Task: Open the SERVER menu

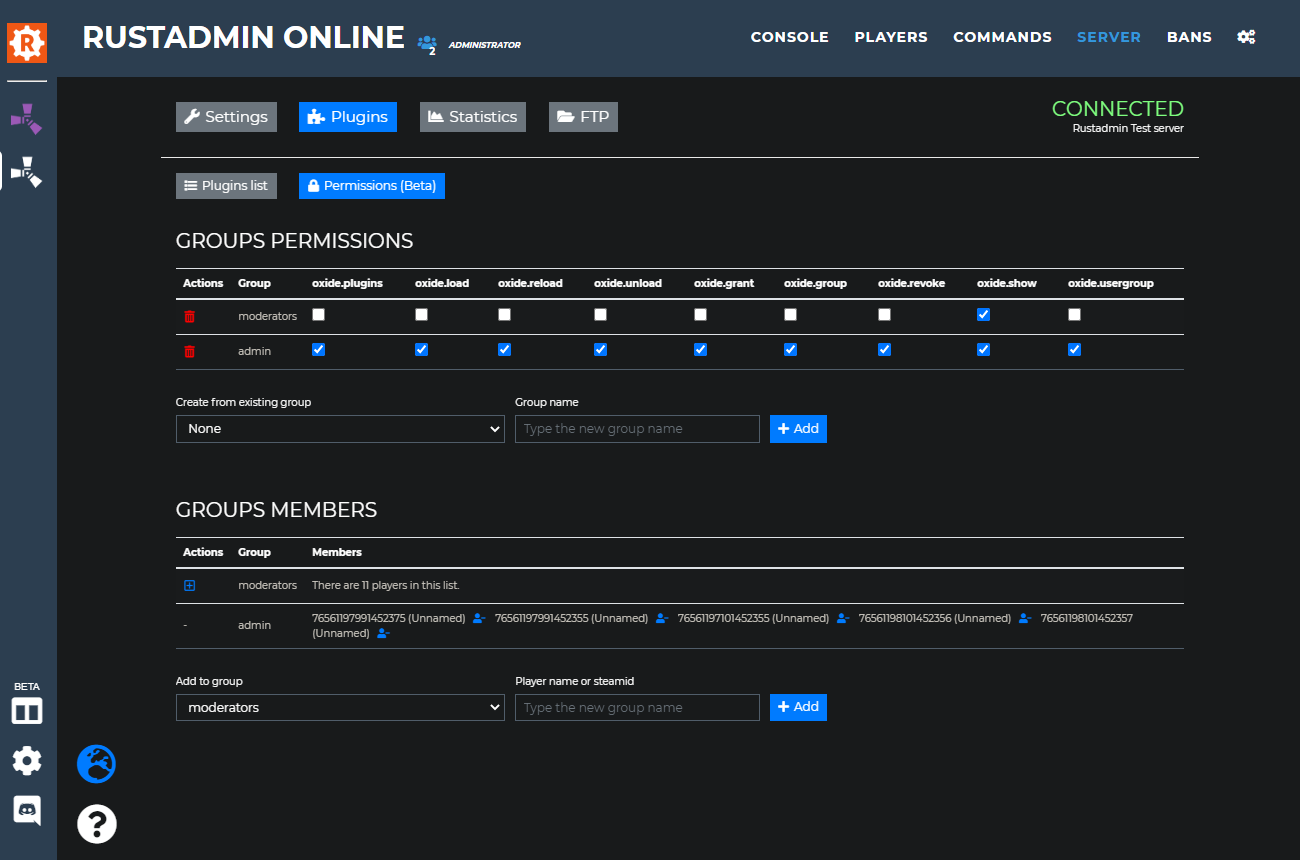Action: (1109, 37)
